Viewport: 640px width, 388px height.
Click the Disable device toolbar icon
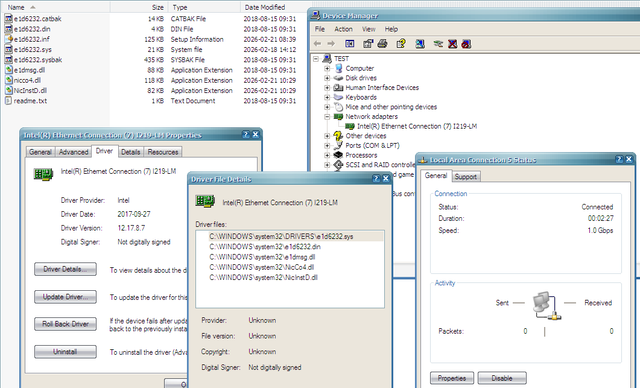(x=466, y=43)
